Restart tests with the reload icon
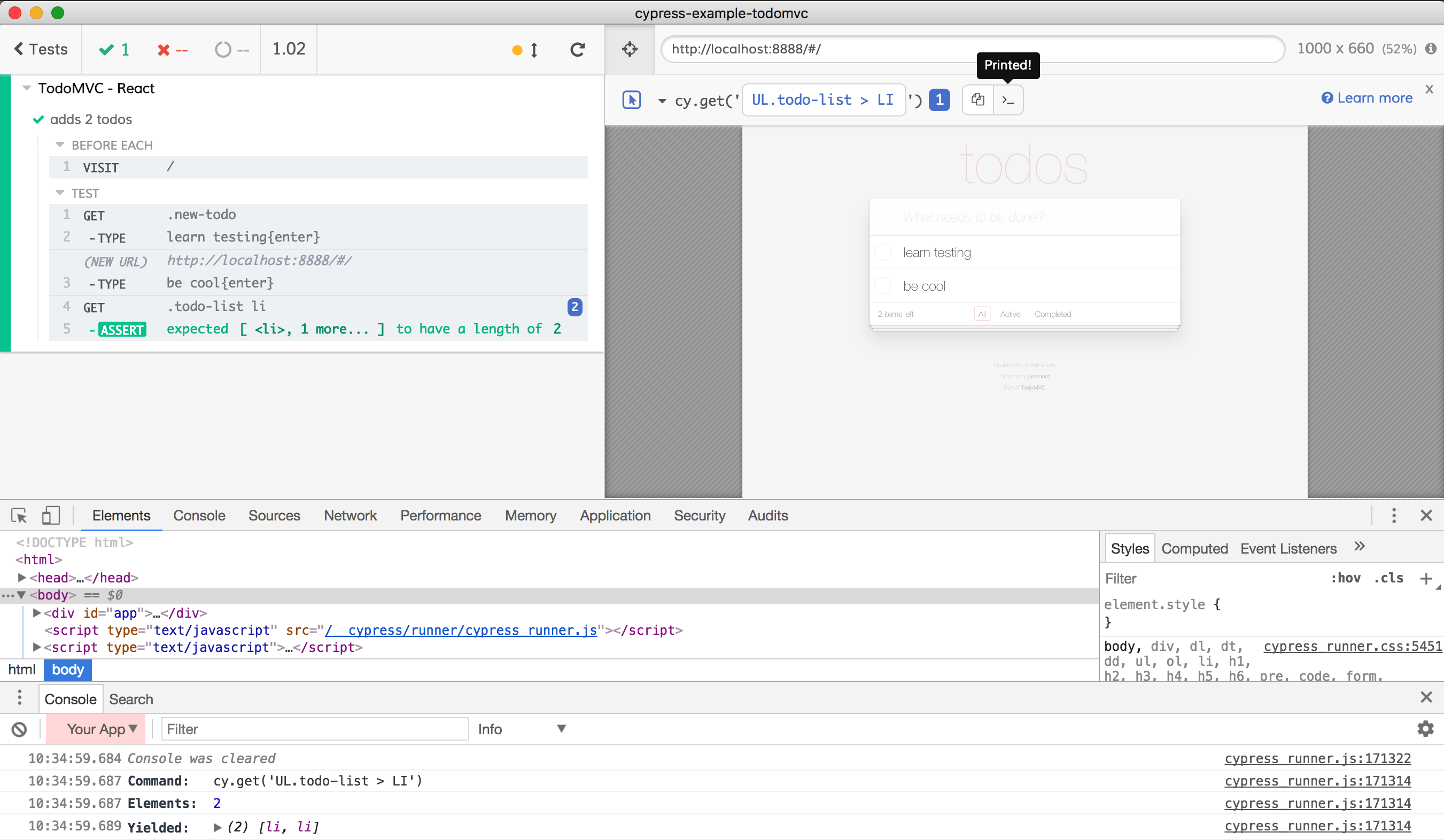This screenshot has height=840, width=1444. (x=578, y=49)
